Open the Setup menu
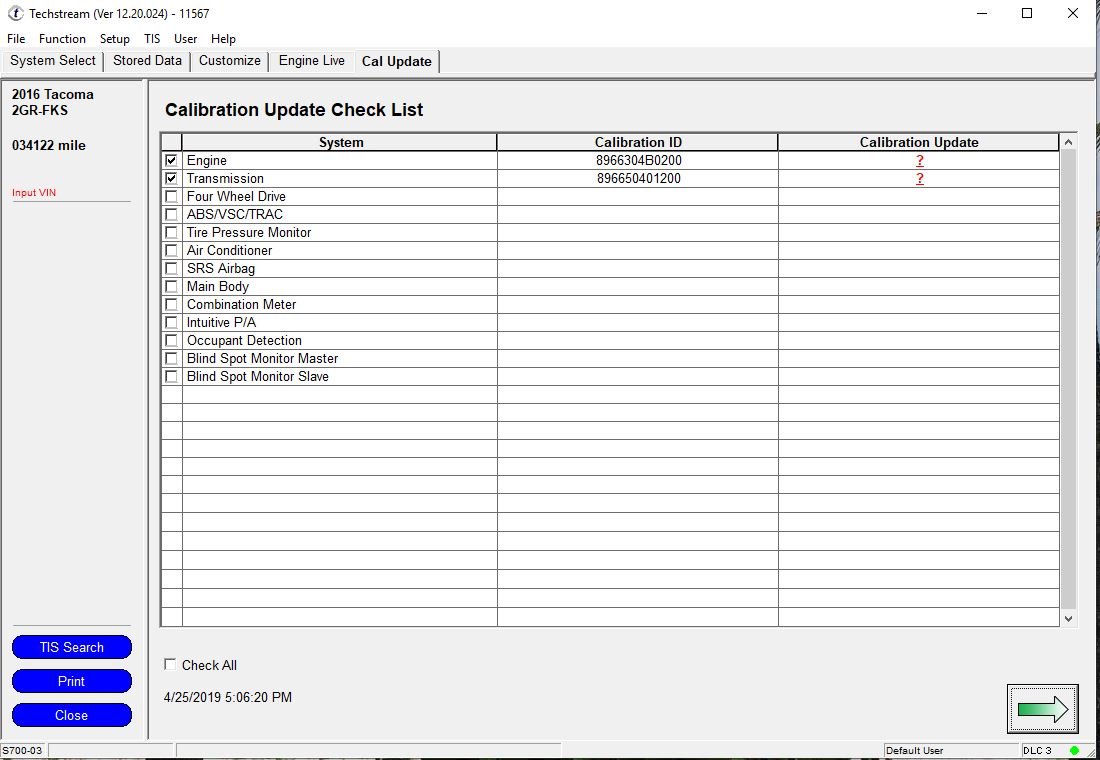Screen dimensions: 1100x760 pyautogui.click(x=114, y=39)
